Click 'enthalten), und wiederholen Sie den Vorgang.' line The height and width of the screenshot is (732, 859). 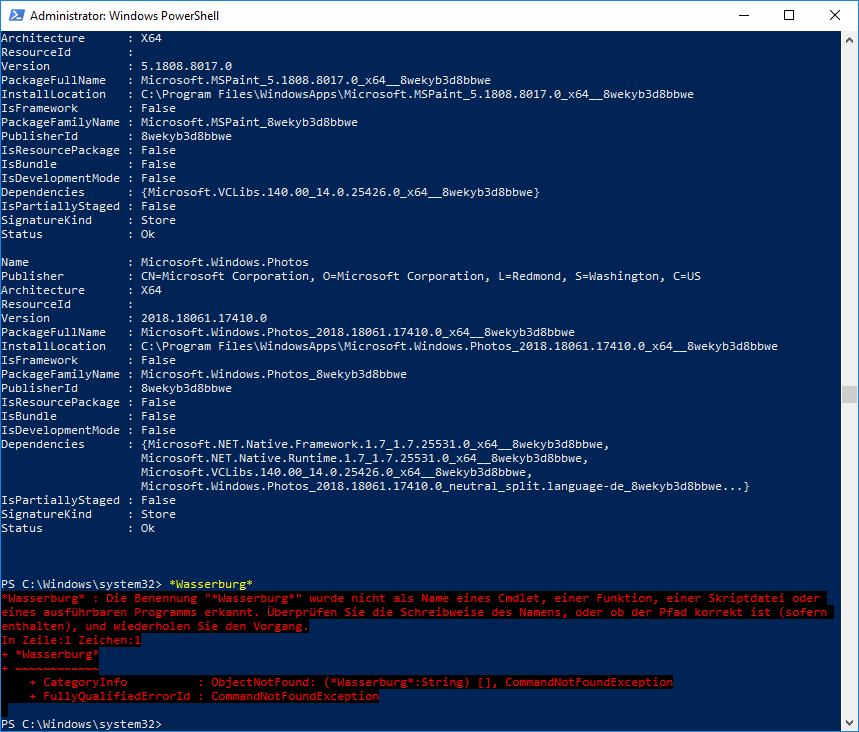(x=155, y=626)
